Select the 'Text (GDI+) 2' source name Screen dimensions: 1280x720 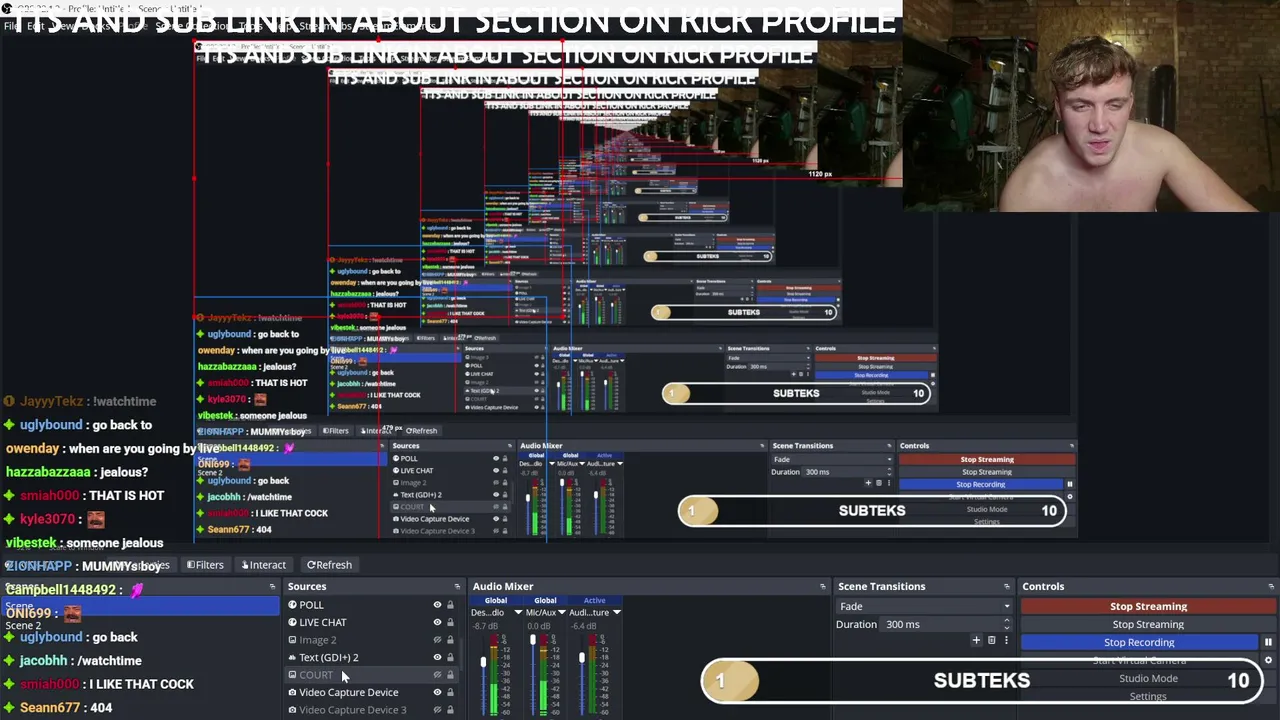[328, 657]
